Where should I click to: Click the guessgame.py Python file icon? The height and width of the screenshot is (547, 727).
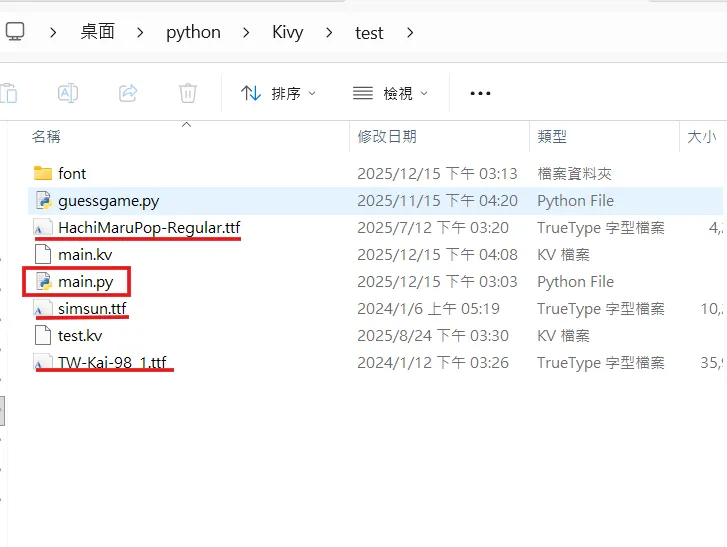coord(43,200)
